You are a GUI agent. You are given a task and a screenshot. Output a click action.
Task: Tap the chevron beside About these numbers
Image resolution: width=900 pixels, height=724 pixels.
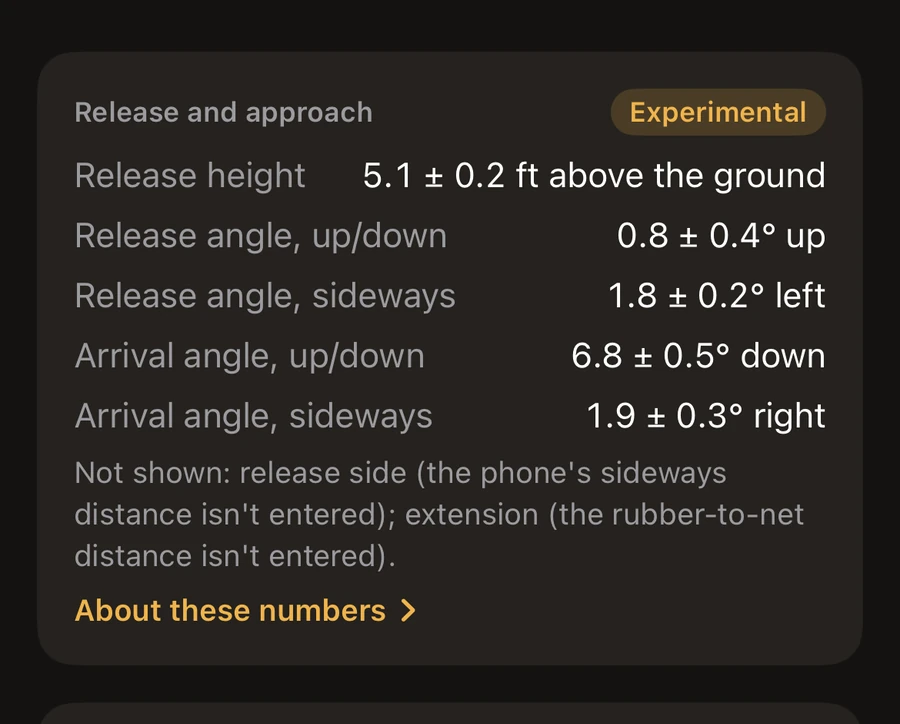coord(408,611)
